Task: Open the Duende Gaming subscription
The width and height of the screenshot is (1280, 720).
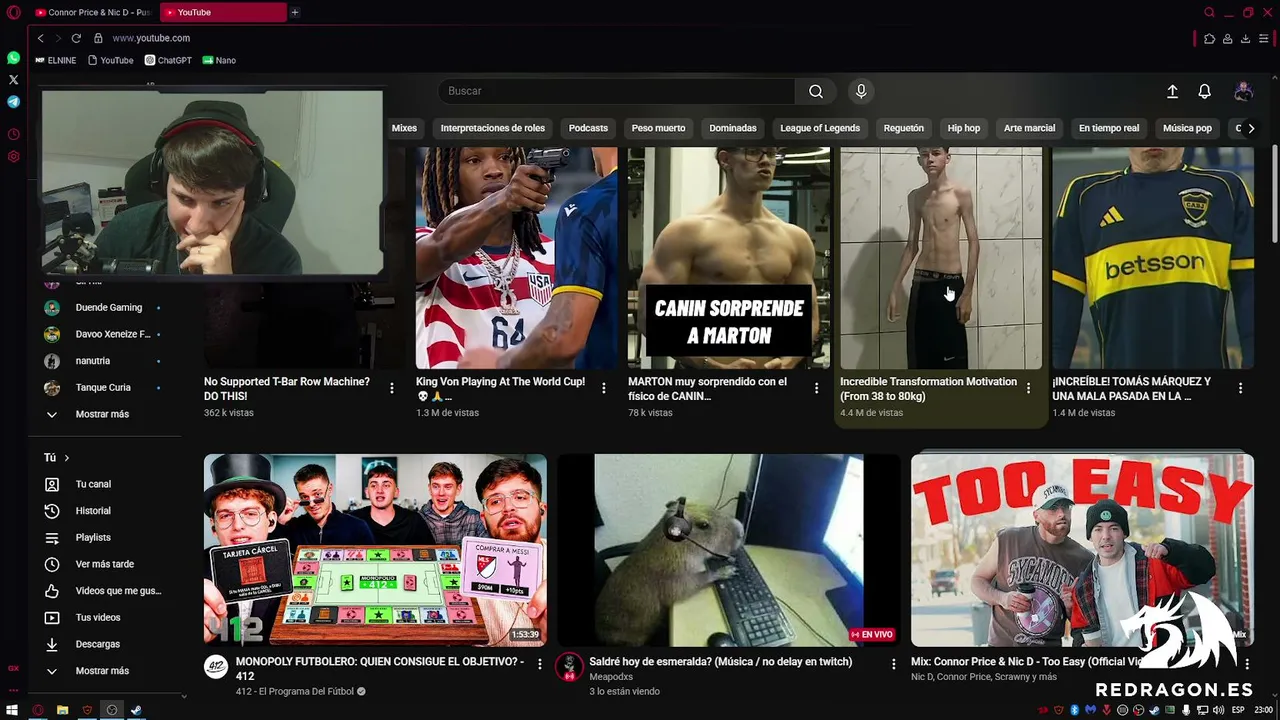Action: [x=102, y=307]
